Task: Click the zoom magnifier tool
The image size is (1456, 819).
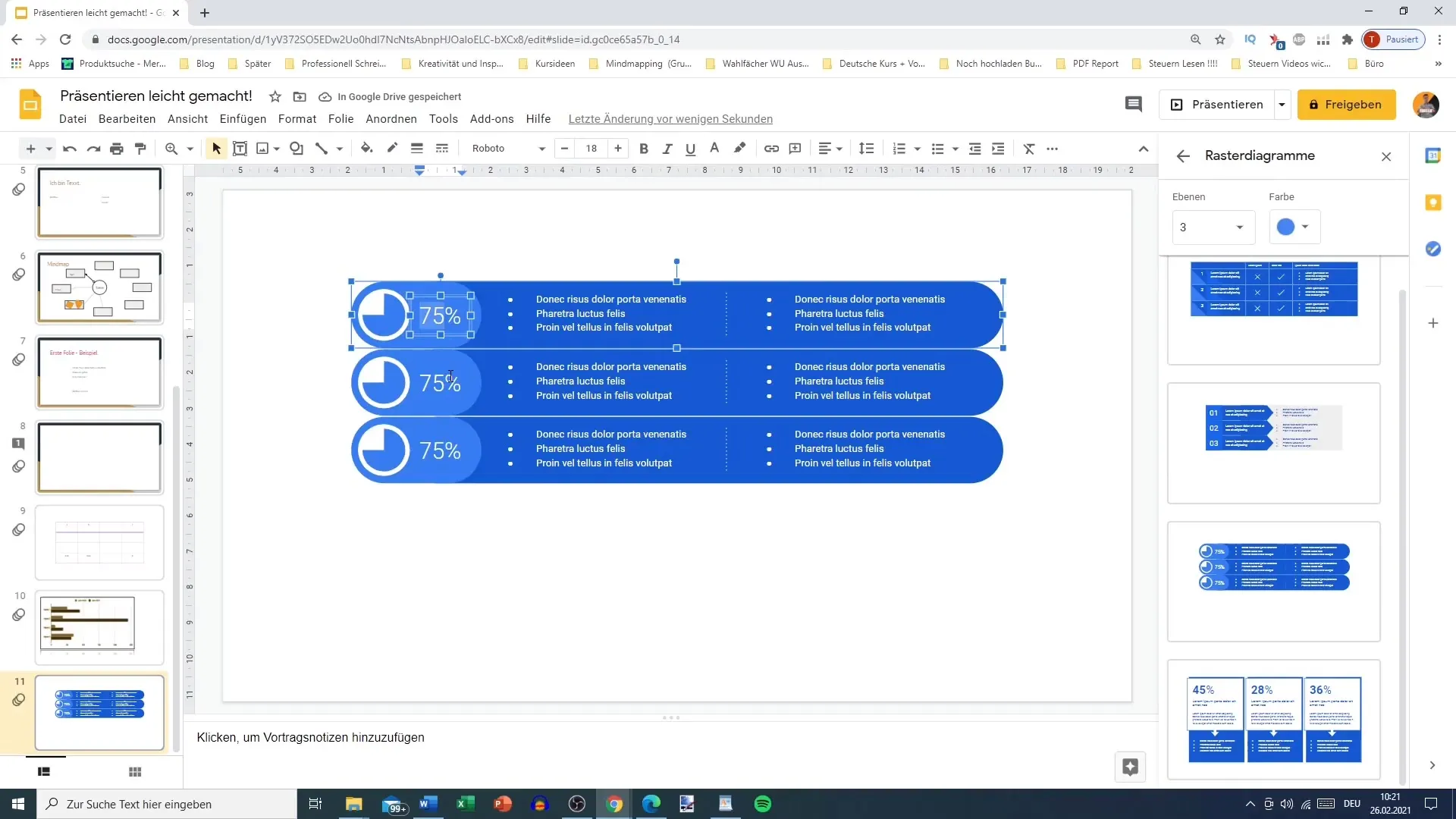Action: [171, 149]
